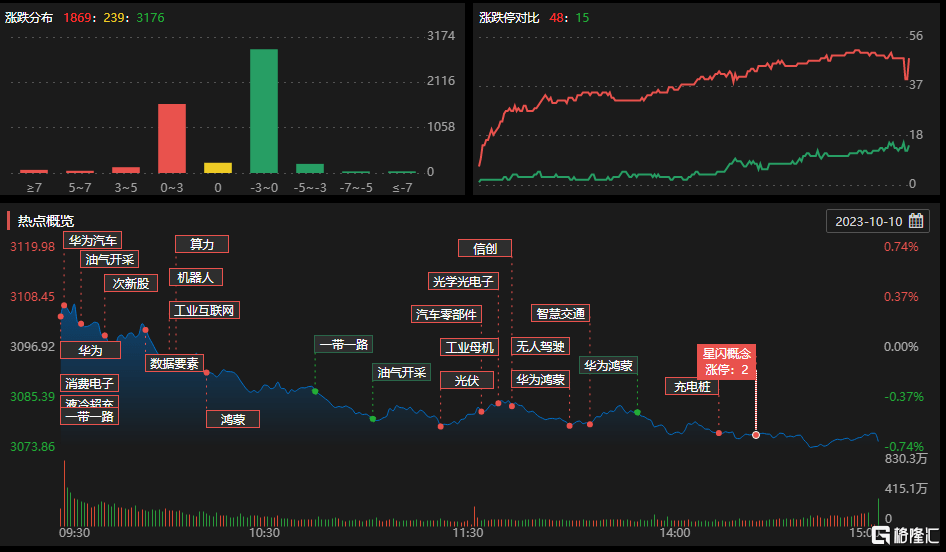The image size is (946, 552).
Task: Click the yellow 0 change bar
Action: (218, 167)
